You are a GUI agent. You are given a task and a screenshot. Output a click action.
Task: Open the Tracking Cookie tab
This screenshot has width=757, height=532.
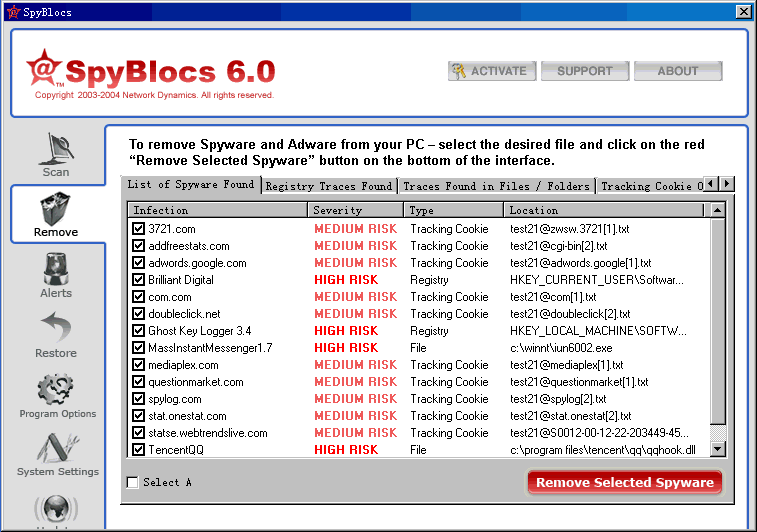click(x=651, y=186)
